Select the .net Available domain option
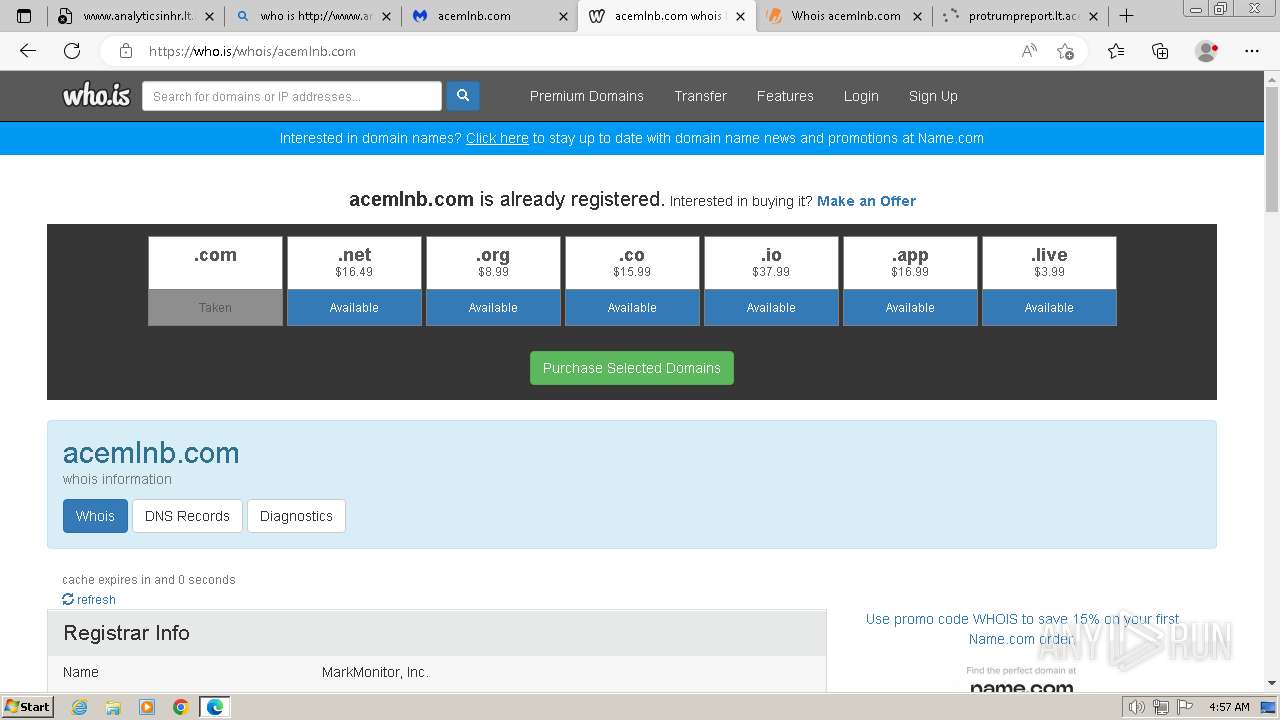Viewport: 1280px width, 720px height. point(354,308)
